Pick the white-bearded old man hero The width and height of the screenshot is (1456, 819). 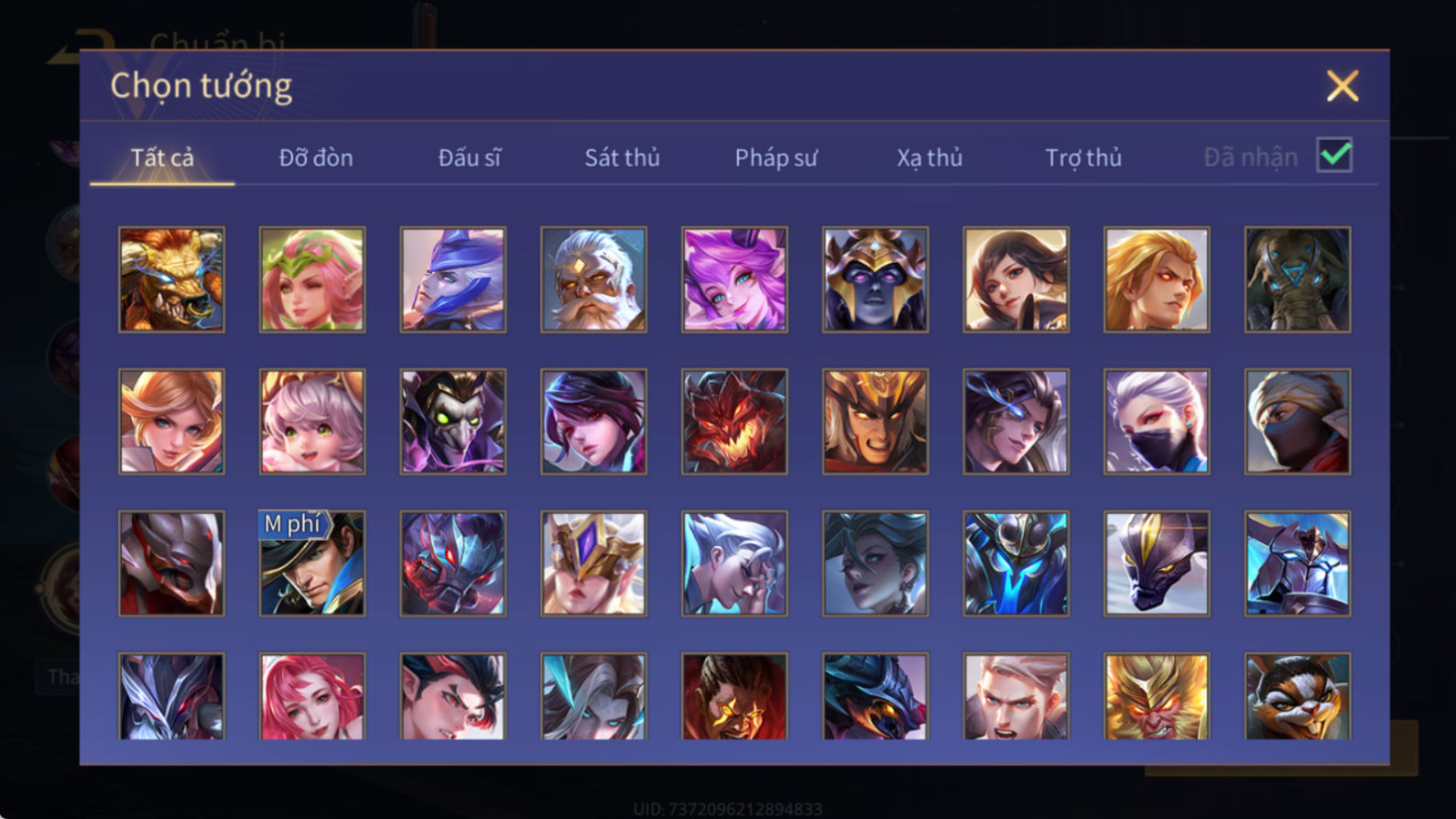[x=593, y=279]
